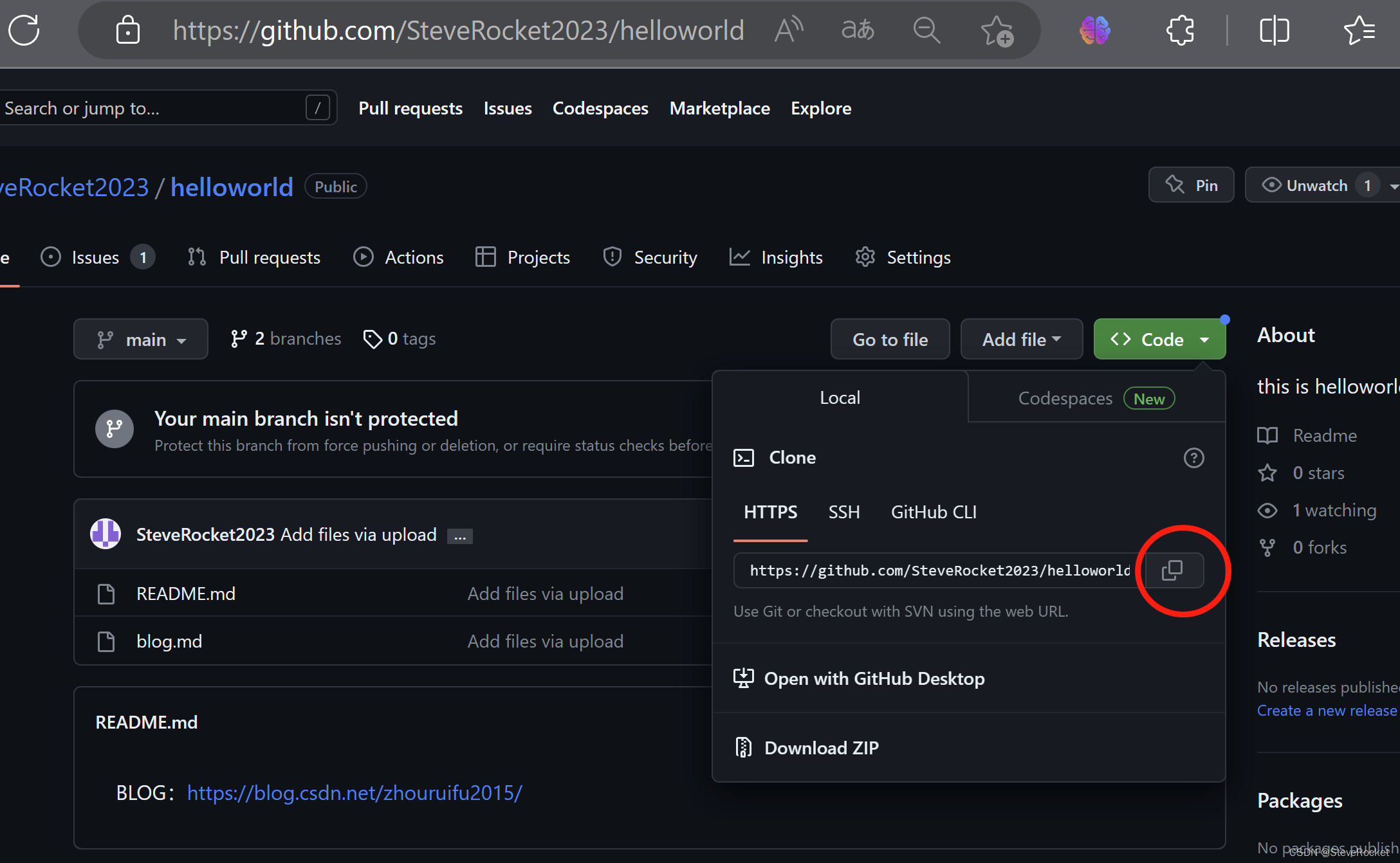The width and height of the screenshot is (1400, 863).
Task: Toggle Unwatch for this repository
Action: click(1306, 186)
